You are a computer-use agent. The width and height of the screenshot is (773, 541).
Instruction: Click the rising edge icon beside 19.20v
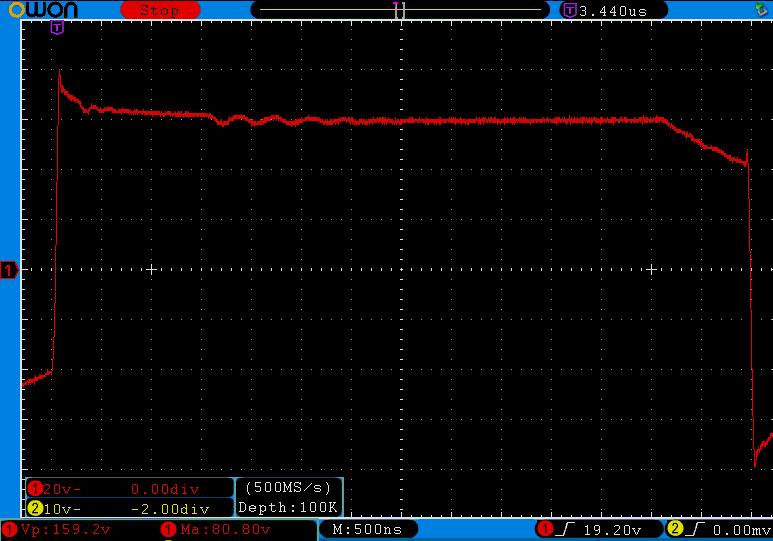[564, 530]
